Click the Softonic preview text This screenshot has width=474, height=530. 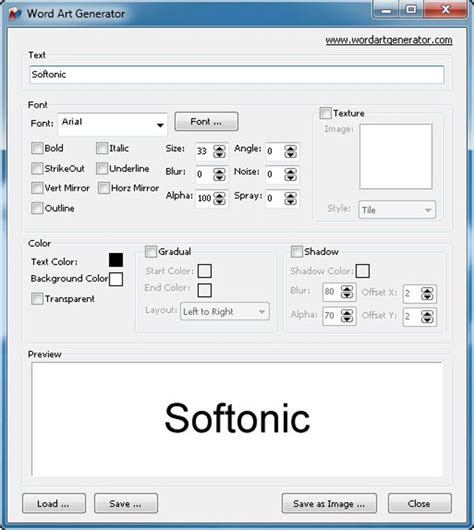tap(237, 418)
